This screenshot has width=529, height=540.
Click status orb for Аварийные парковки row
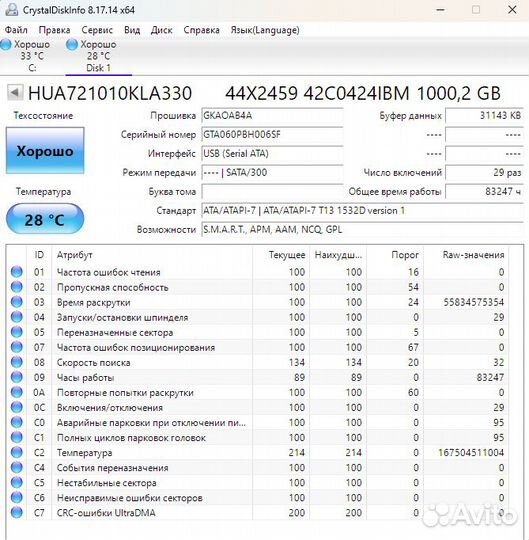click(x=17, y=422)
